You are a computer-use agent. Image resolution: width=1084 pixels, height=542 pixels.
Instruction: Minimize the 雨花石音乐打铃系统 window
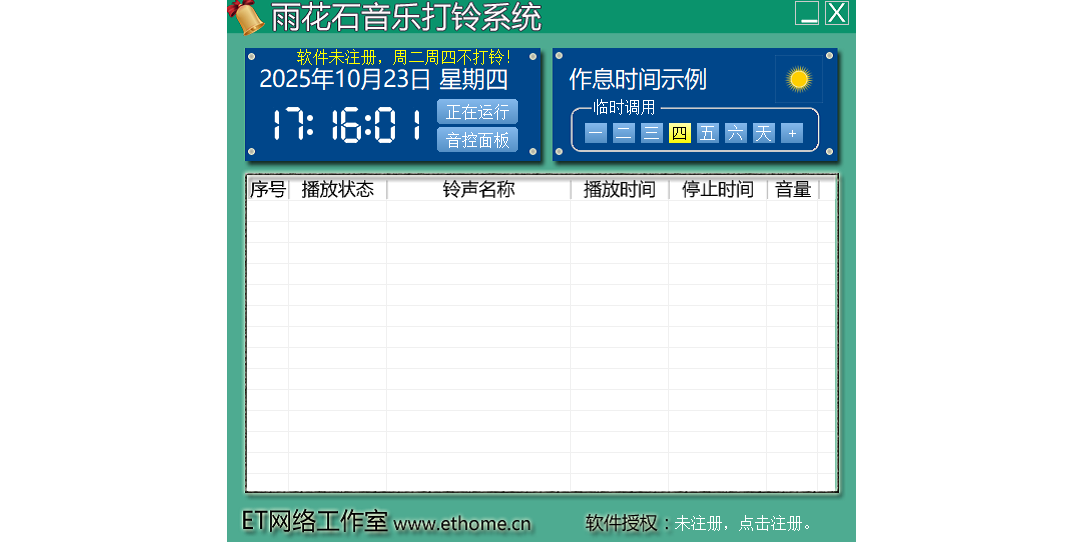pyautogui.click(x=807, y=13)
